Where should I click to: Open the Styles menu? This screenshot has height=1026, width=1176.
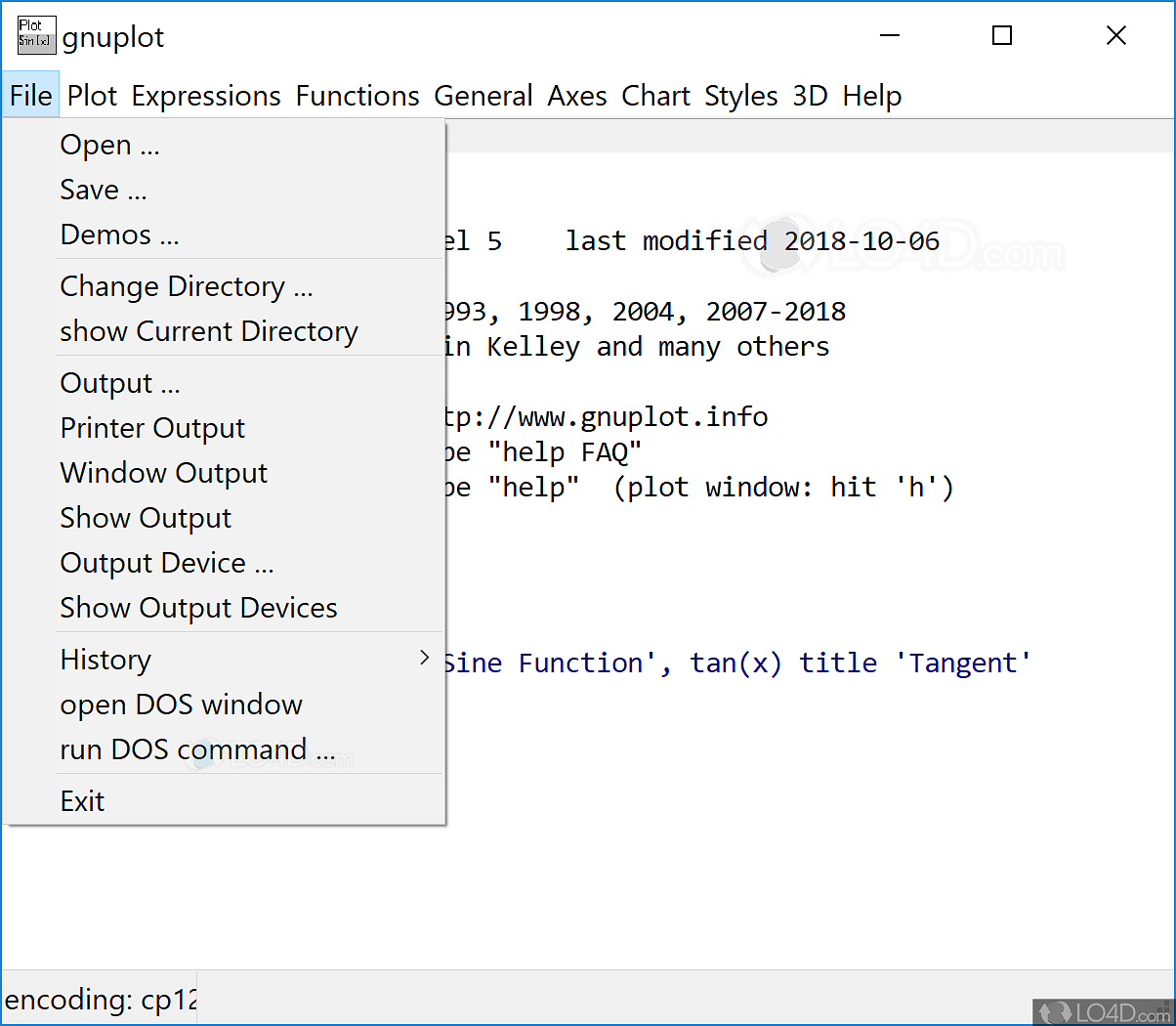point(740,96)
